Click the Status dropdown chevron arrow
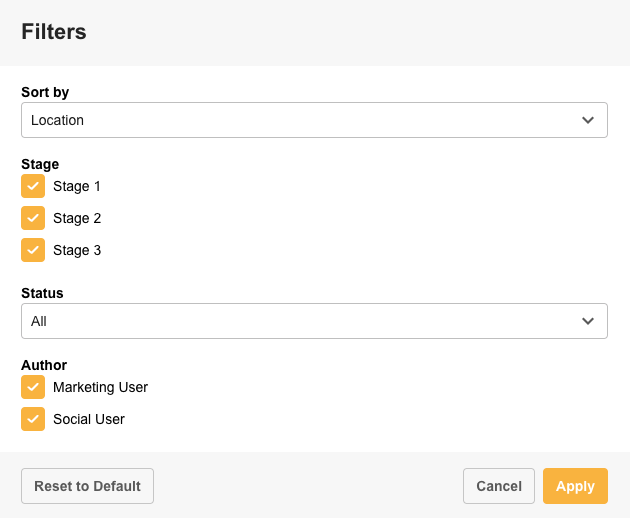The image size is (630, 518). (588, 321)
